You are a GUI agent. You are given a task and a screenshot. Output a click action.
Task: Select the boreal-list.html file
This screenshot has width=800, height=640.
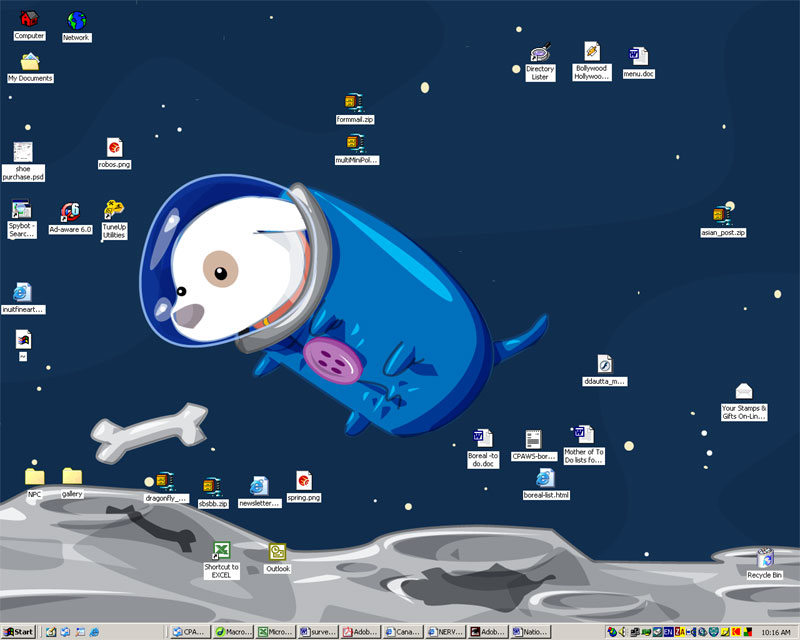coord(546,478)
